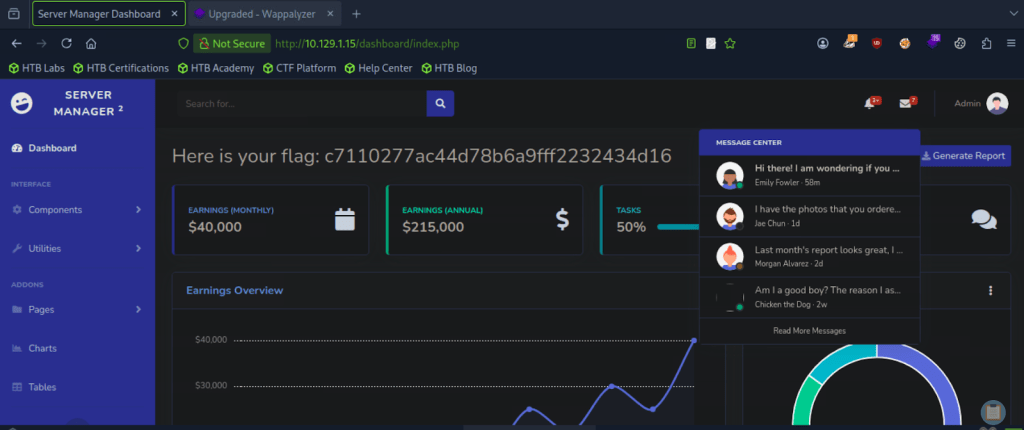Open the messages envelope icon

(905, 103)
